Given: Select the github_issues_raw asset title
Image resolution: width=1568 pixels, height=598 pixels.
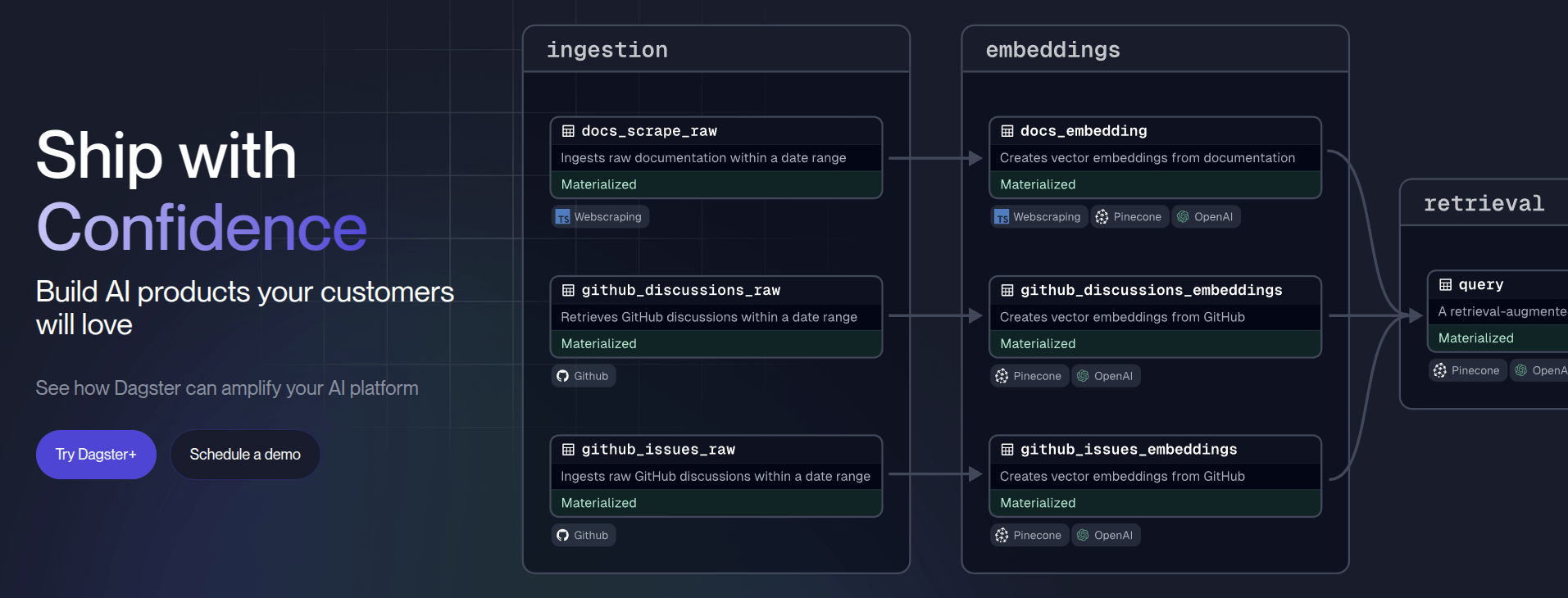Looking at the screenshot, I should pyautogui.click(x=658, y=449).
